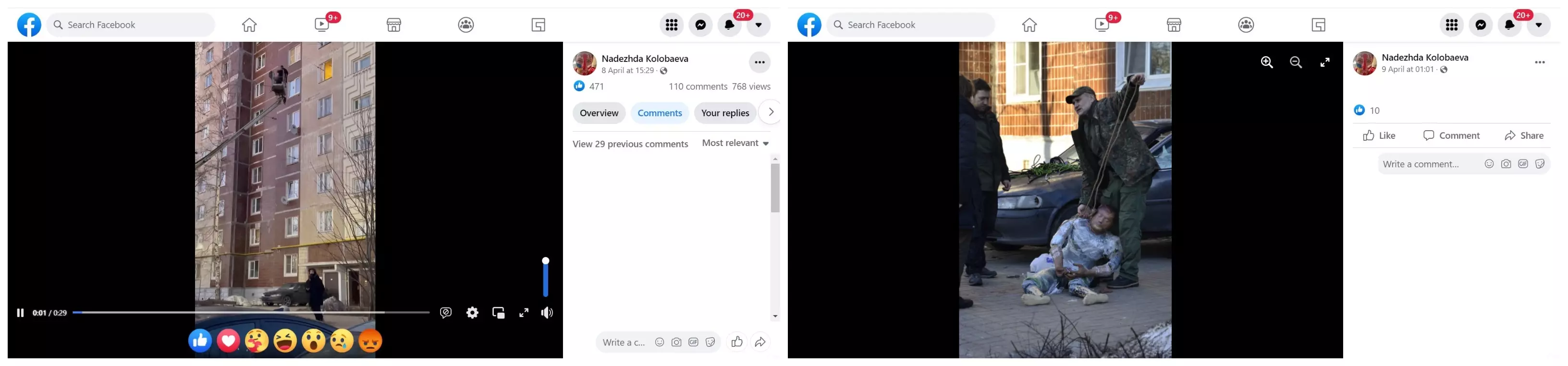Viewport: 1568px width, 366px height.
Task: Open Messenger in left window
Action: [x=700, y=25]
